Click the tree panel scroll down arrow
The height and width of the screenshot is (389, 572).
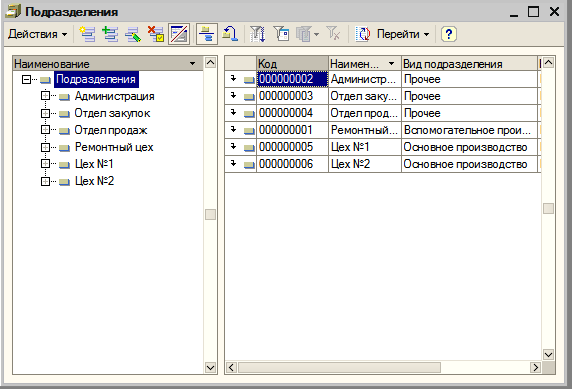point(210,367)
